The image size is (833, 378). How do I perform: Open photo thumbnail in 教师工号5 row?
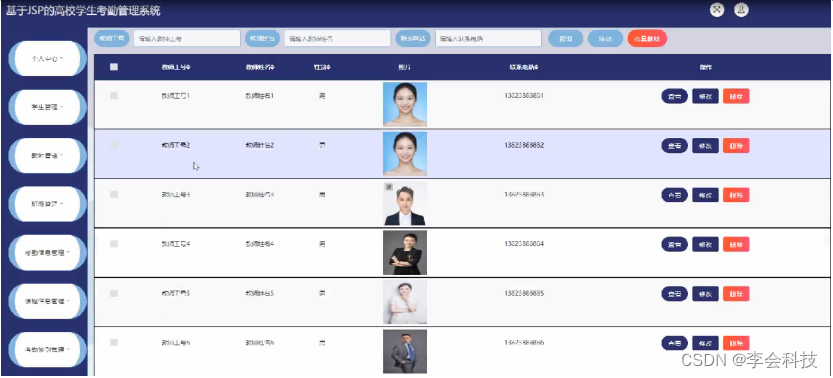(x=405, y=302)
